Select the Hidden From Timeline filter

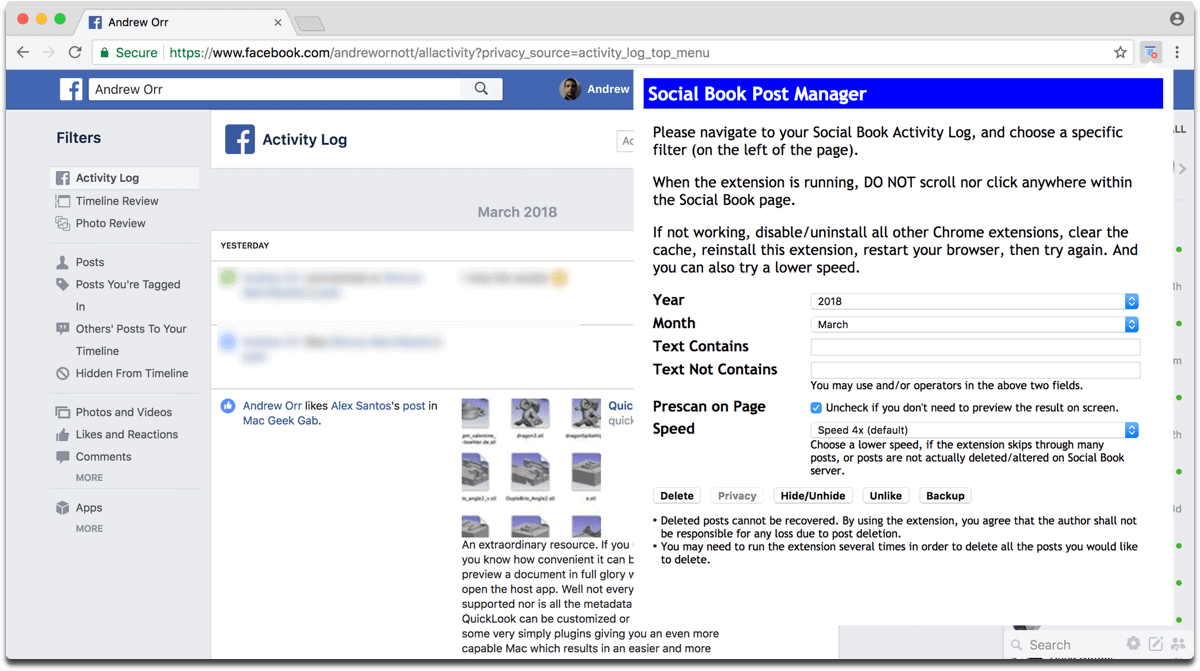tap(132, 374)
